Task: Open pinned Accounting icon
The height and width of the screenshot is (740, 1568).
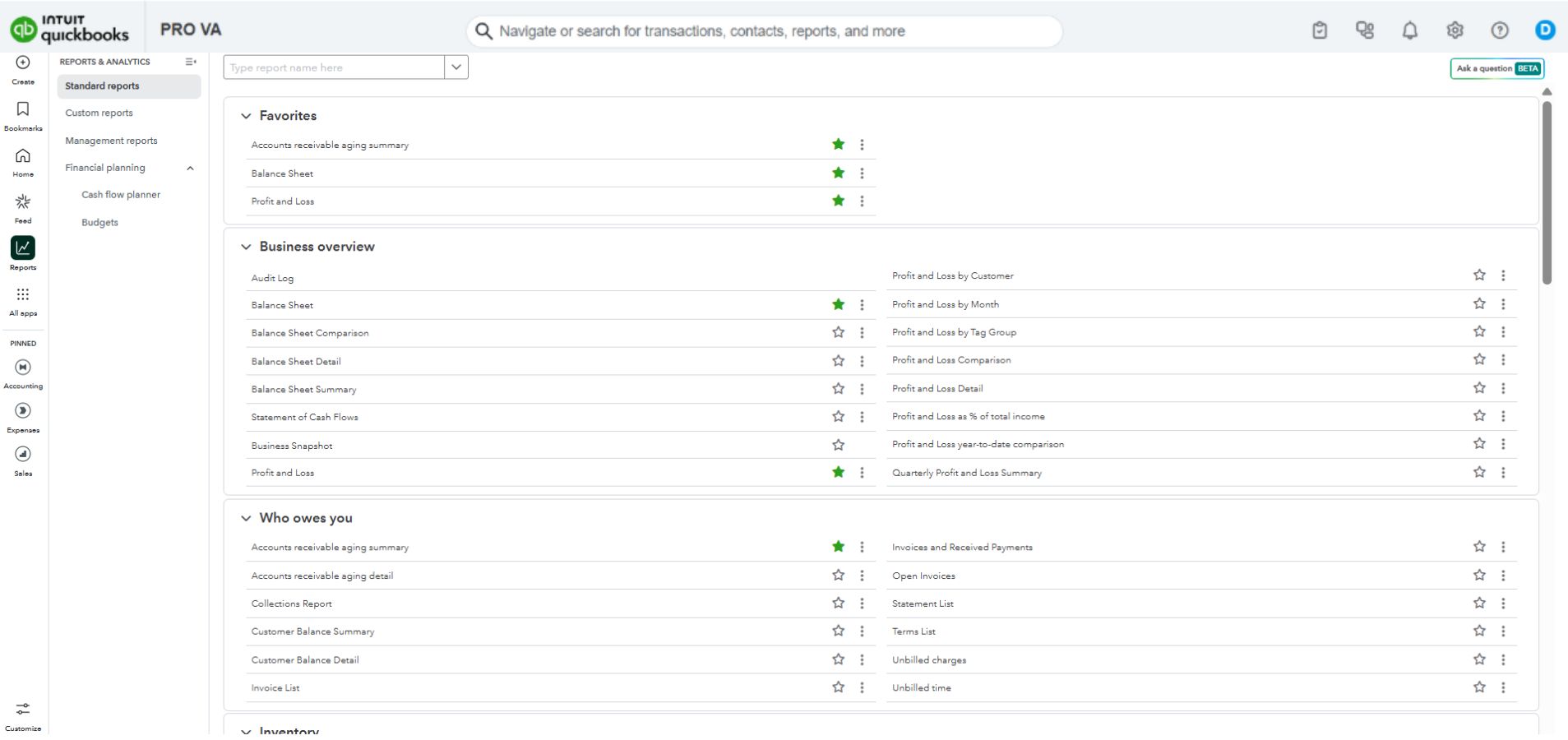Action: click(23, 368)
